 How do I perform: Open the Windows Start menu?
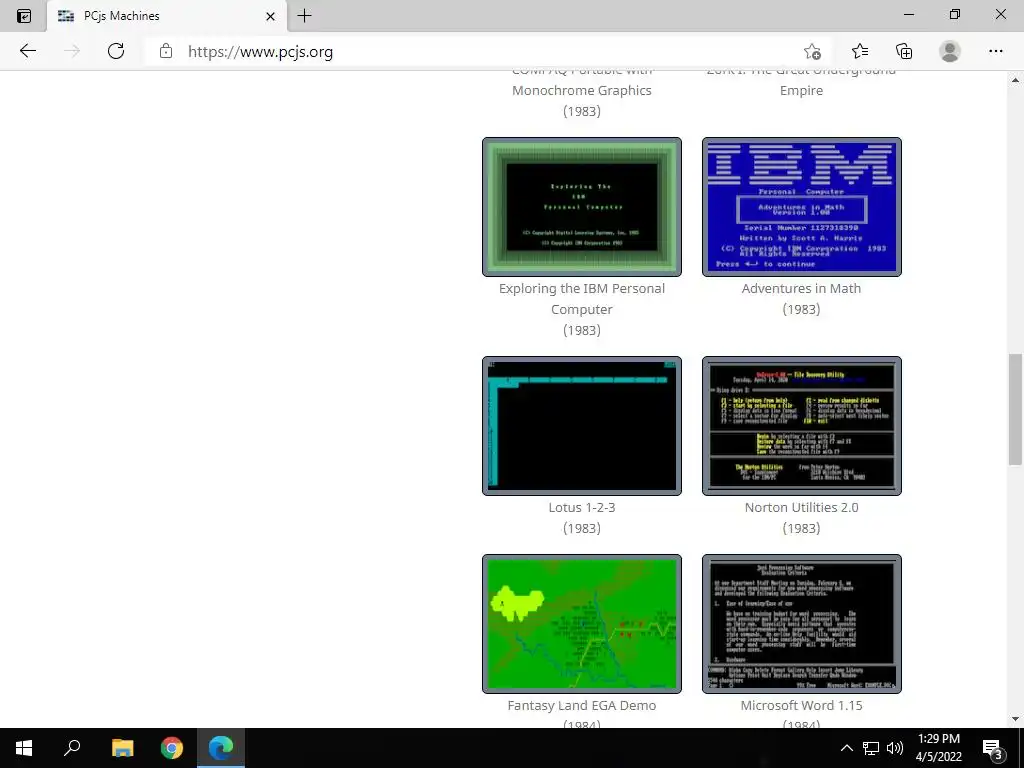24,748
